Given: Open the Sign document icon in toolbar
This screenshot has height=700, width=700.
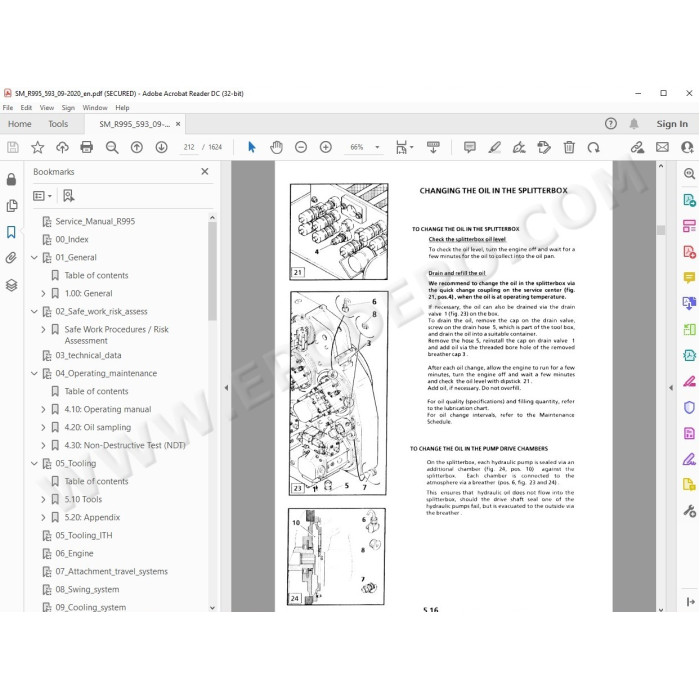Looking at the screenshot, I should coord(519,147).
